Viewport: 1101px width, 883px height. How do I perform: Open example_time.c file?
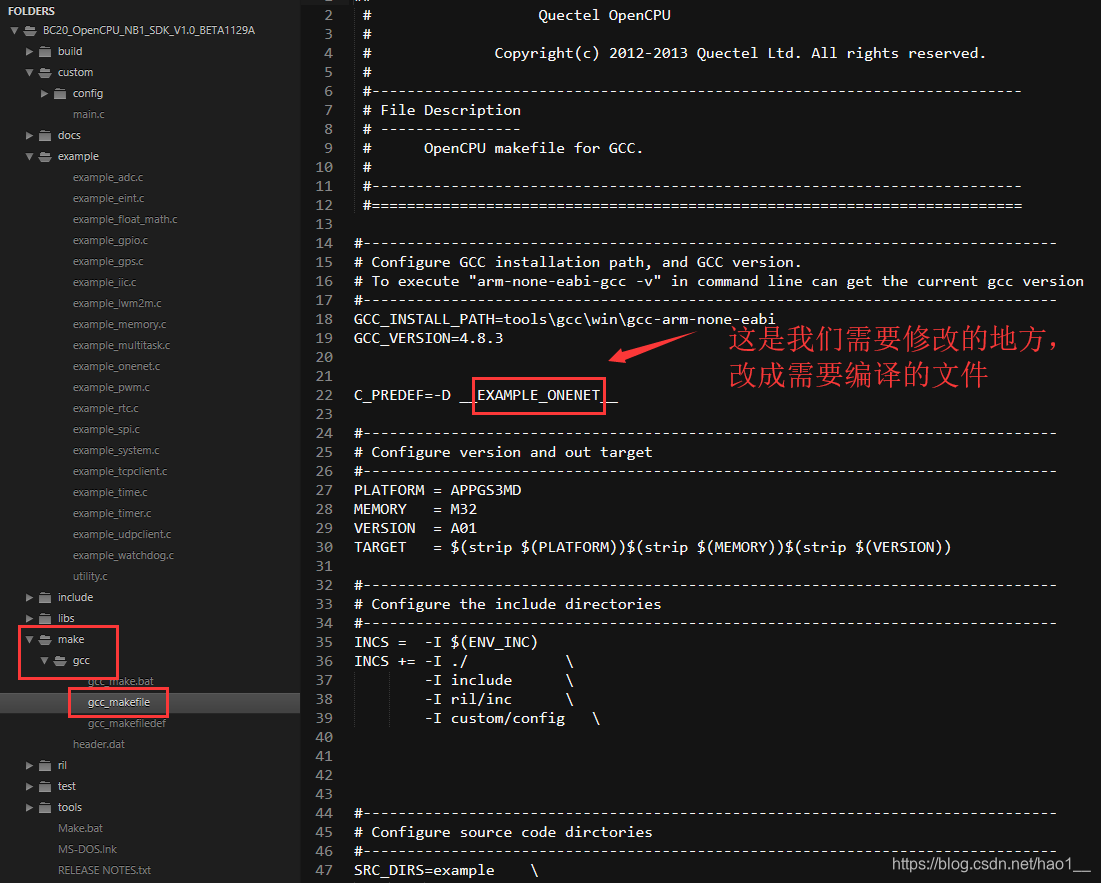click(x=110, y=493)
